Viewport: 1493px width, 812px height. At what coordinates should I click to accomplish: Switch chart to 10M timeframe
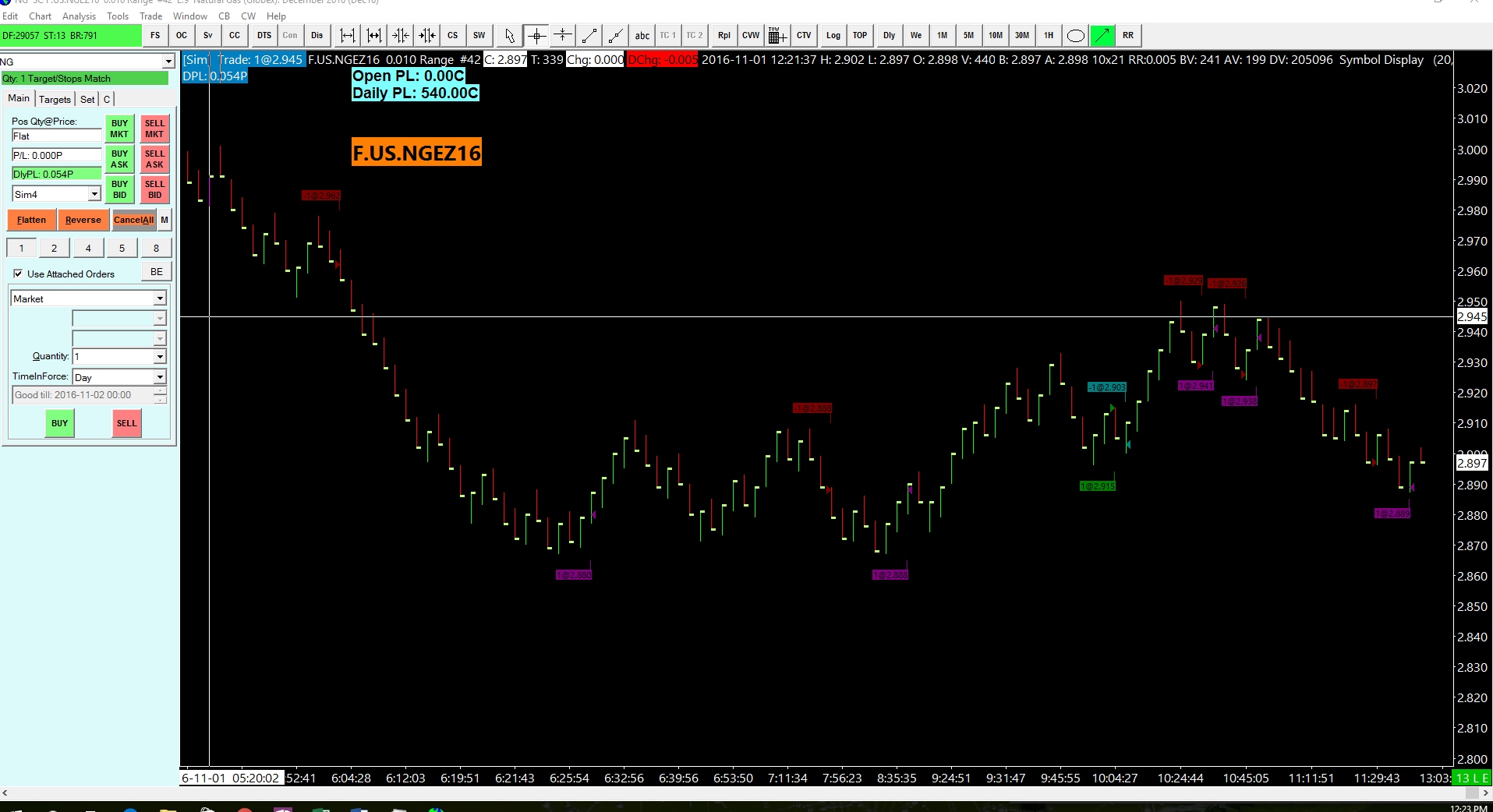coord(996,36)
